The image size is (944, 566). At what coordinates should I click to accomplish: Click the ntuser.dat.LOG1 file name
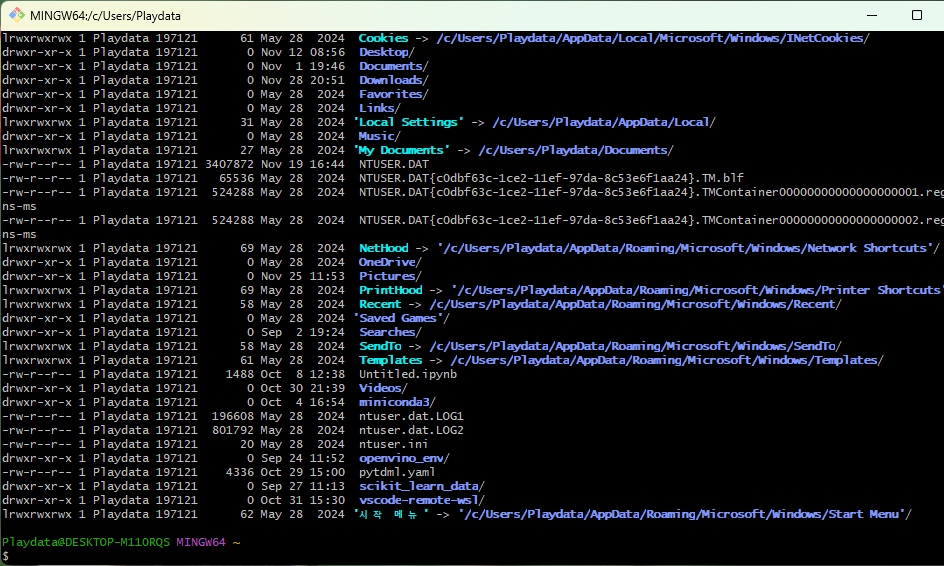click(x=411, y=416)
